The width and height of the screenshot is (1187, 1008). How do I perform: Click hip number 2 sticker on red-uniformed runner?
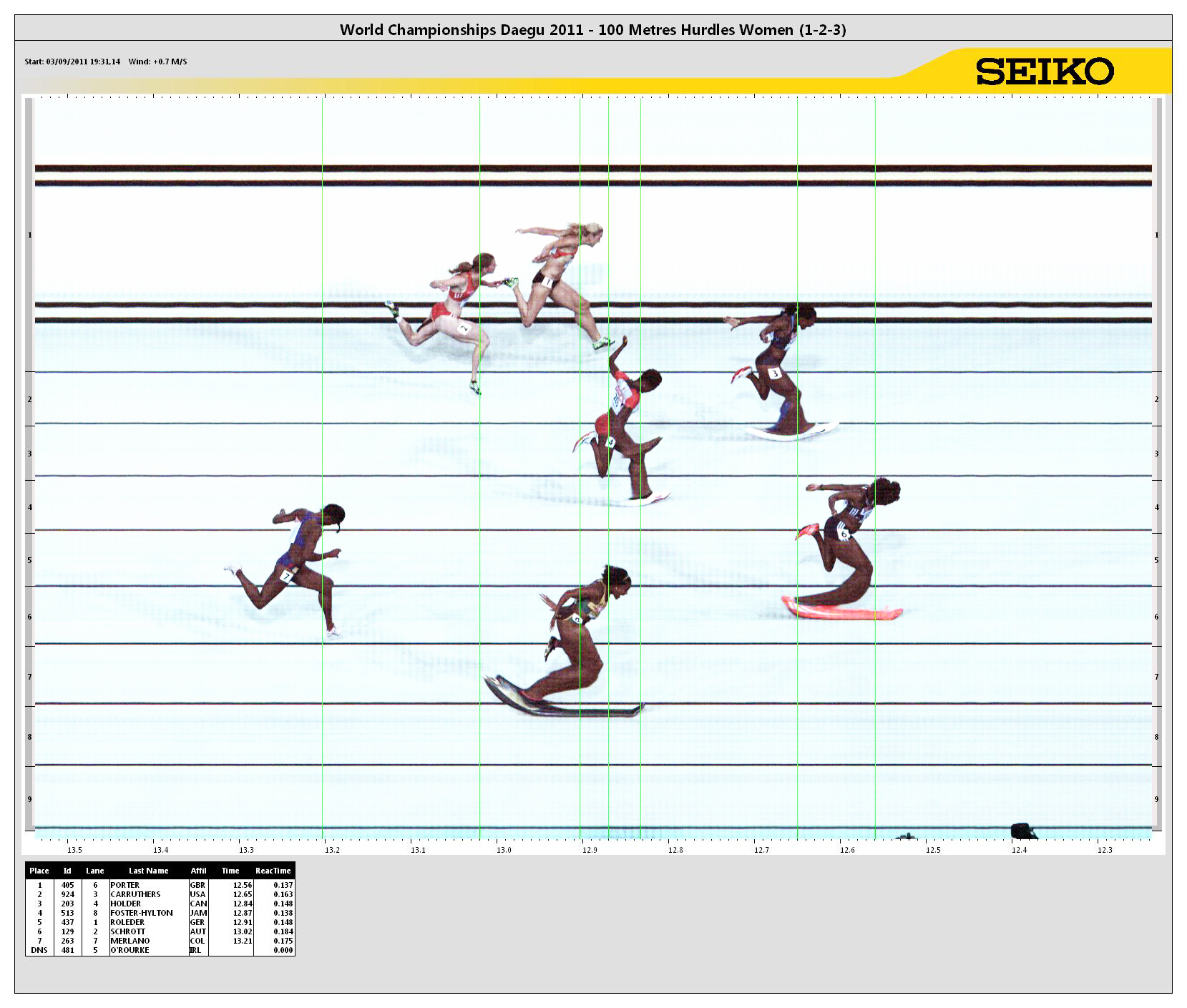464,329
